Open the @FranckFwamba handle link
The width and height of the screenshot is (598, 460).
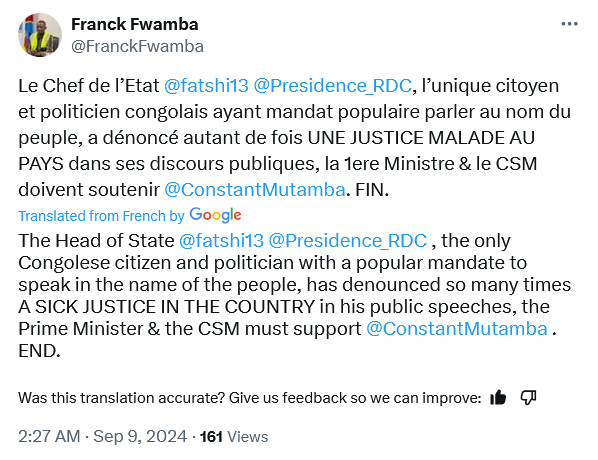pos(137,47)
